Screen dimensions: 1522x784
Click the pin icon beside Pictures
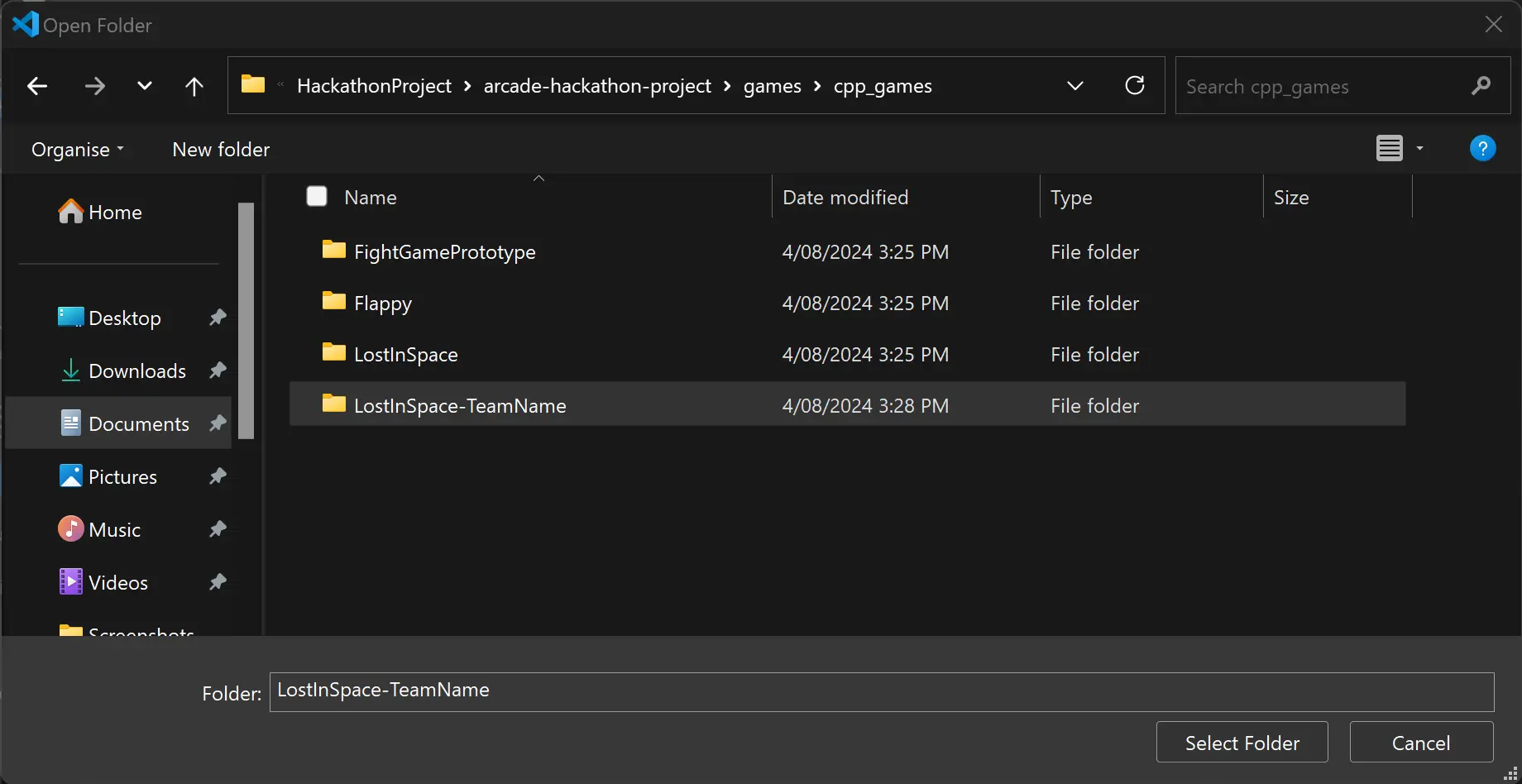[x=218, y=476]
